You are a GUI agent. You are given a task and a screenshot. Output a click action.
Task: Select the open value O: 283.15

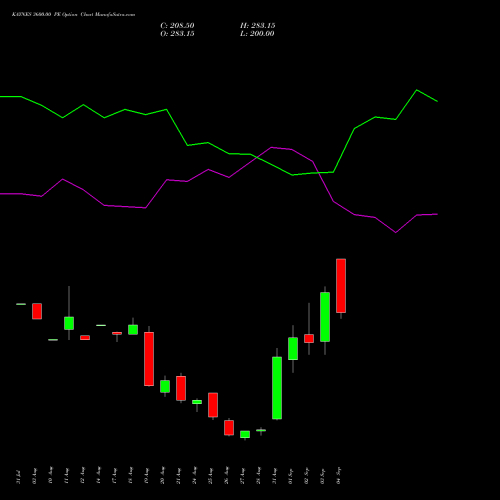coord(177,34)
